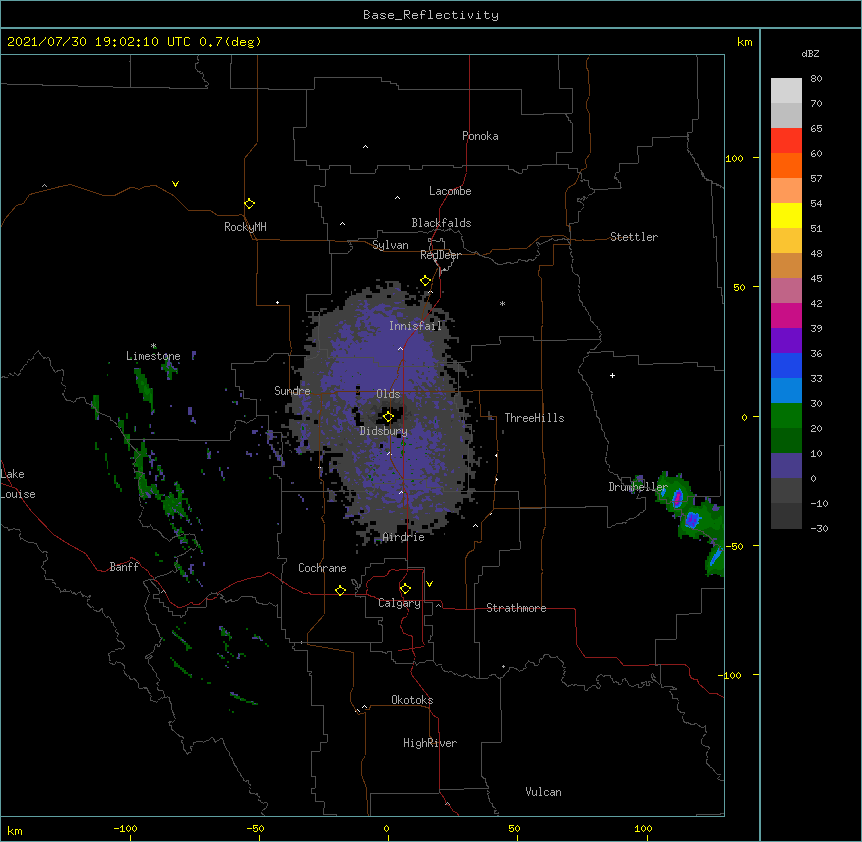
Task: Select the Drumheller label
Action: [638, 487]
